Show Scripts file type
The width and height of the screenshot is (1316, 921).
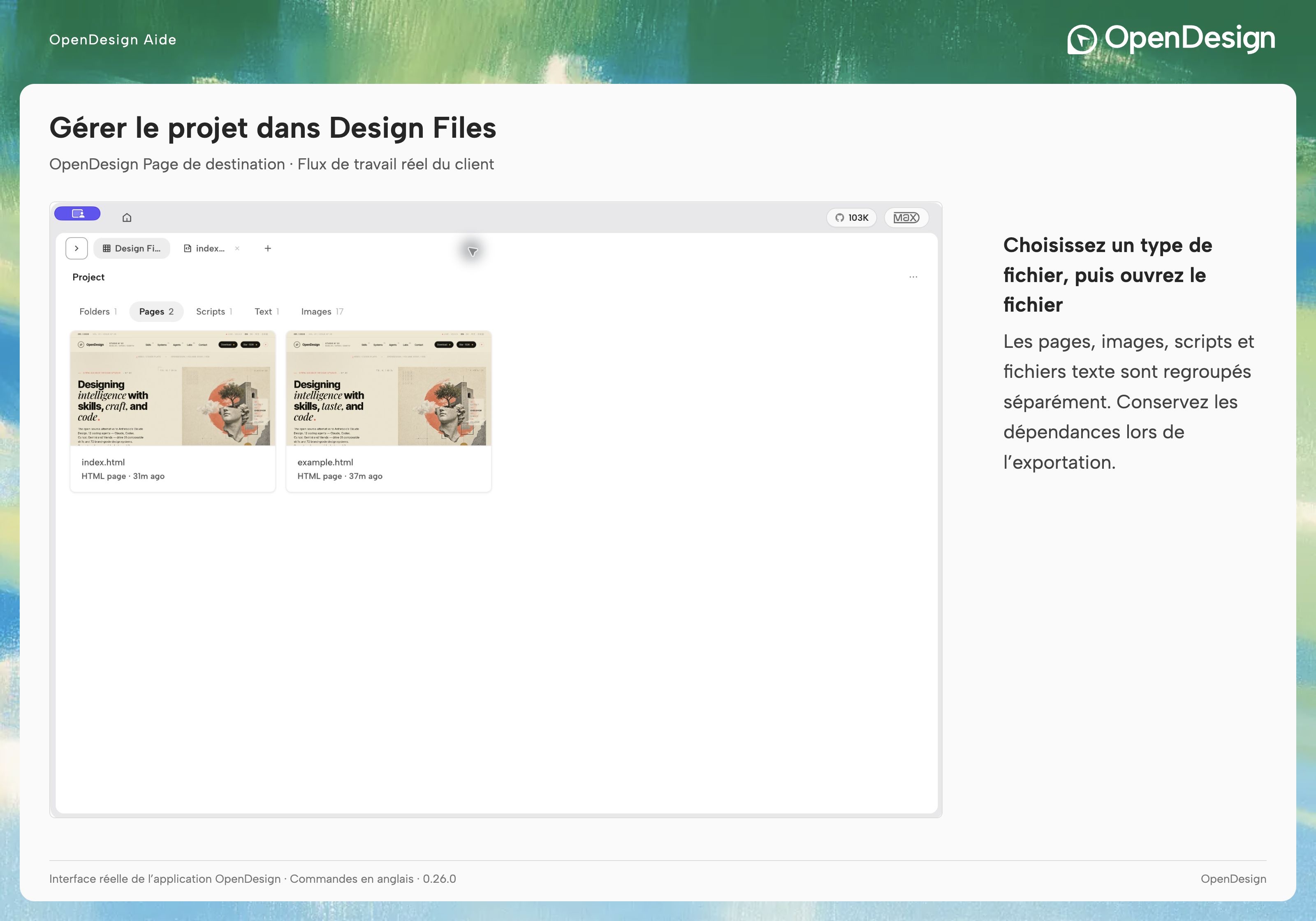tap(214, 312)
